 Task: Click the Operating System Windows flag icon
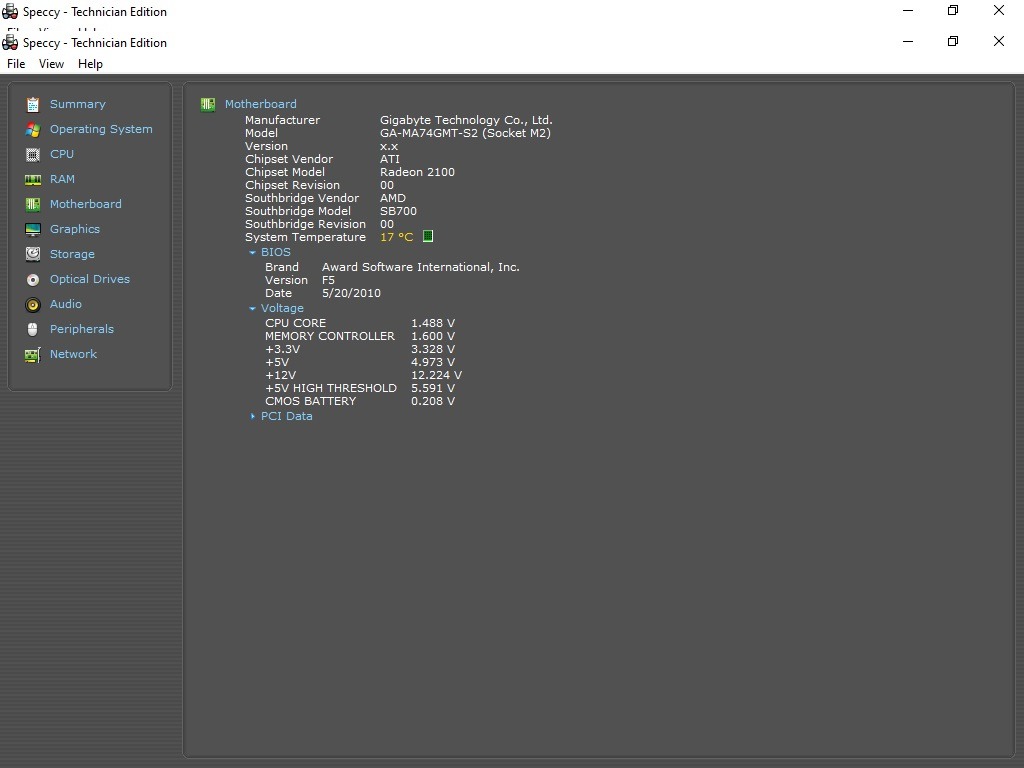coord(33,129)
